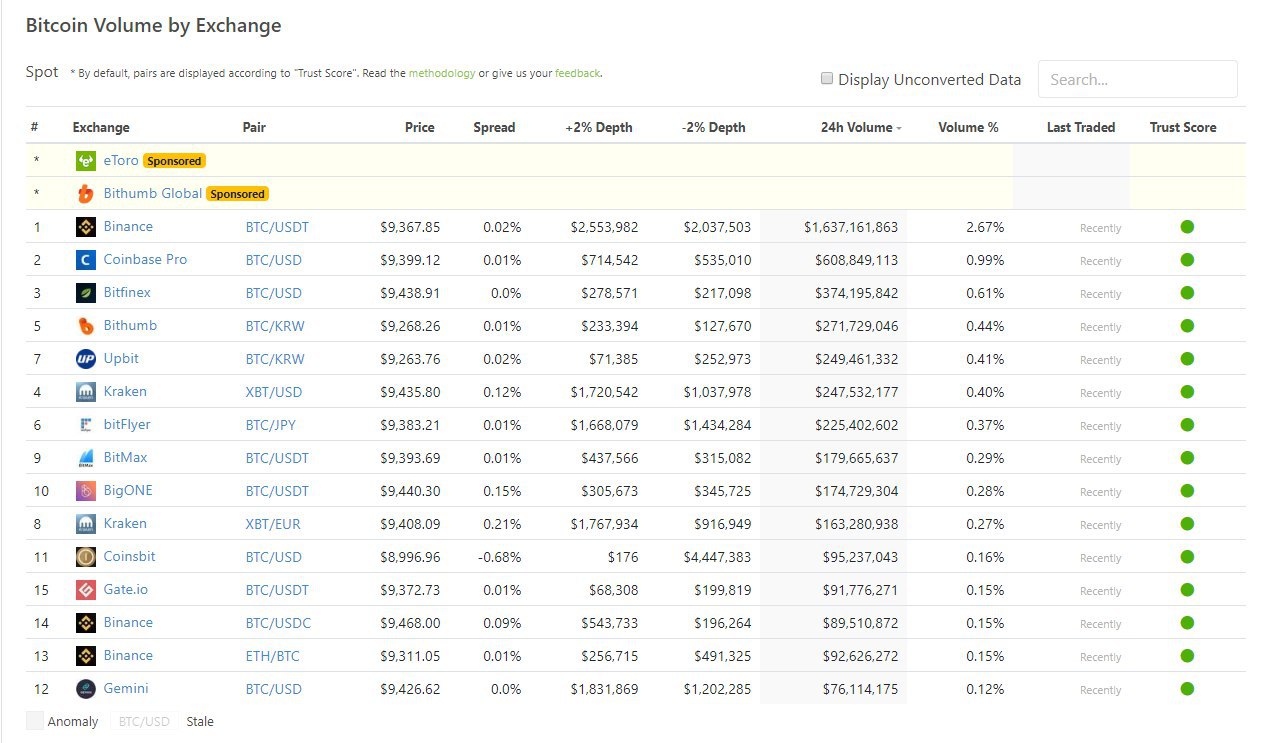
Task: Click the Binance logo in BTC/USDT row
Action: (86, 227)
